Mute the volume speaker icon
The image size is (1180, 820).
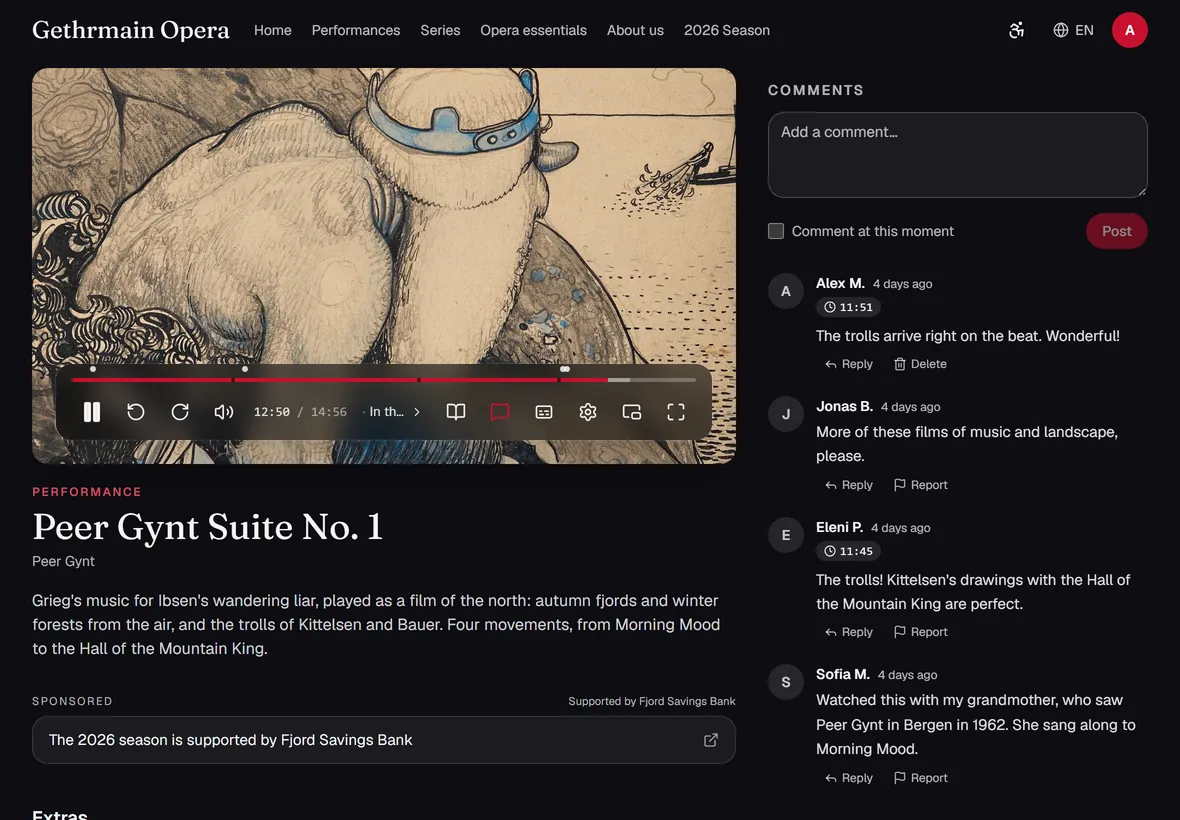tap(224, 412)
